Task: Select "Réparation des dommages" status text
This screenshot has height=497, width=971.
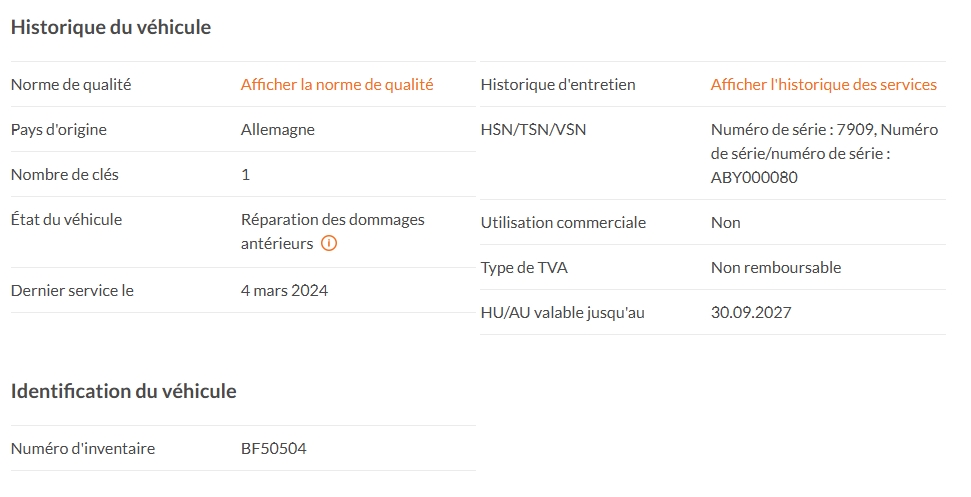Action: click(332, 220)
